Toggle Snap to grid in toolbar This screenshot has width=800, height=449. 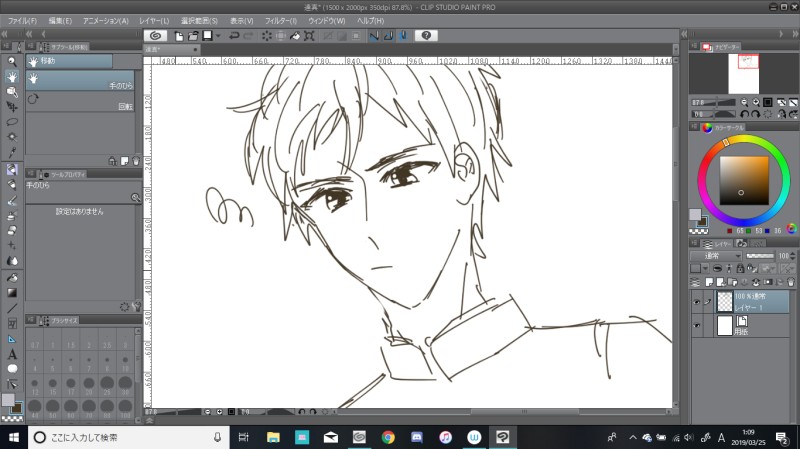[x=403, y=36]
